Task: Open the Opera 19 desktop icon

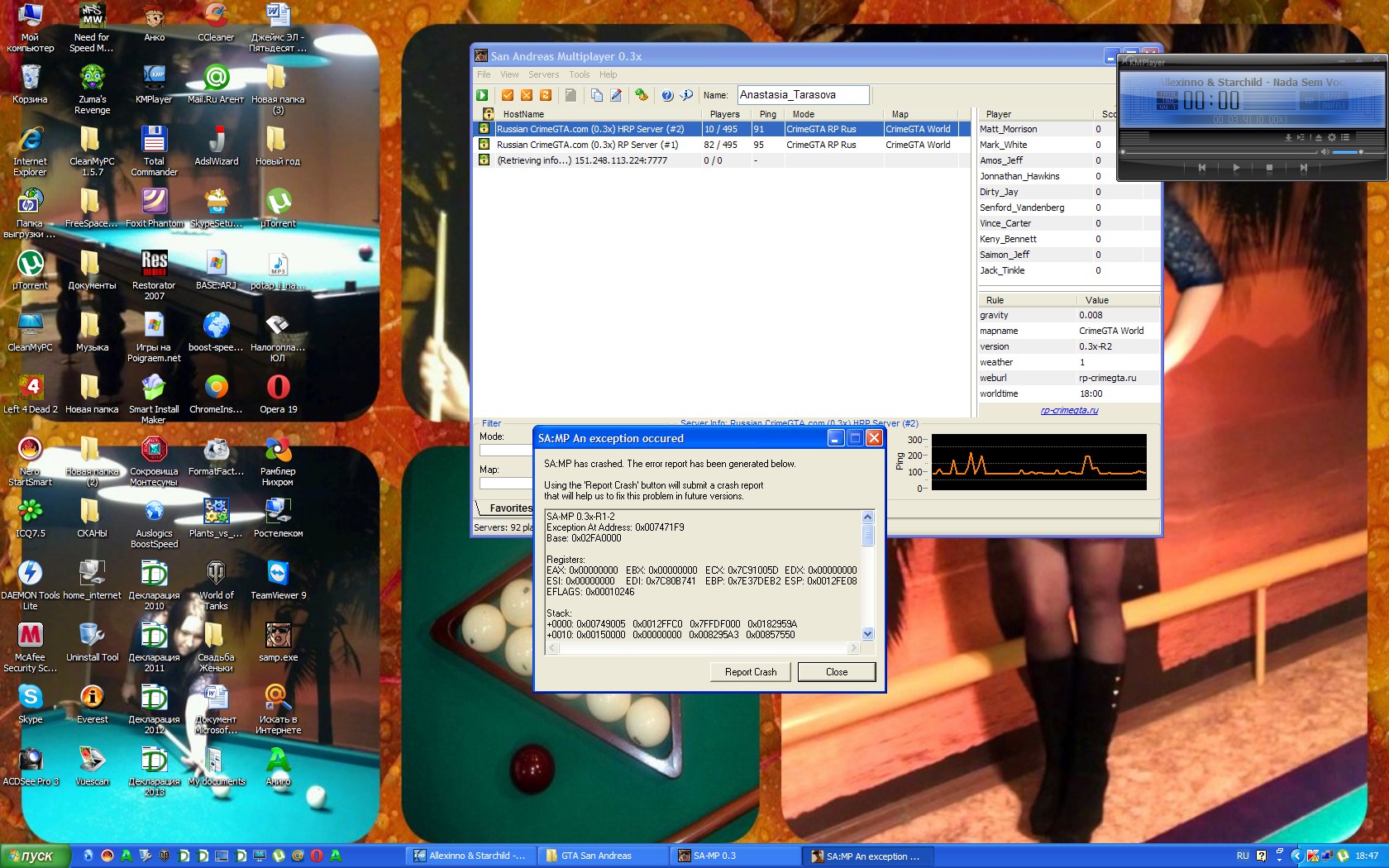Action: 278,393
